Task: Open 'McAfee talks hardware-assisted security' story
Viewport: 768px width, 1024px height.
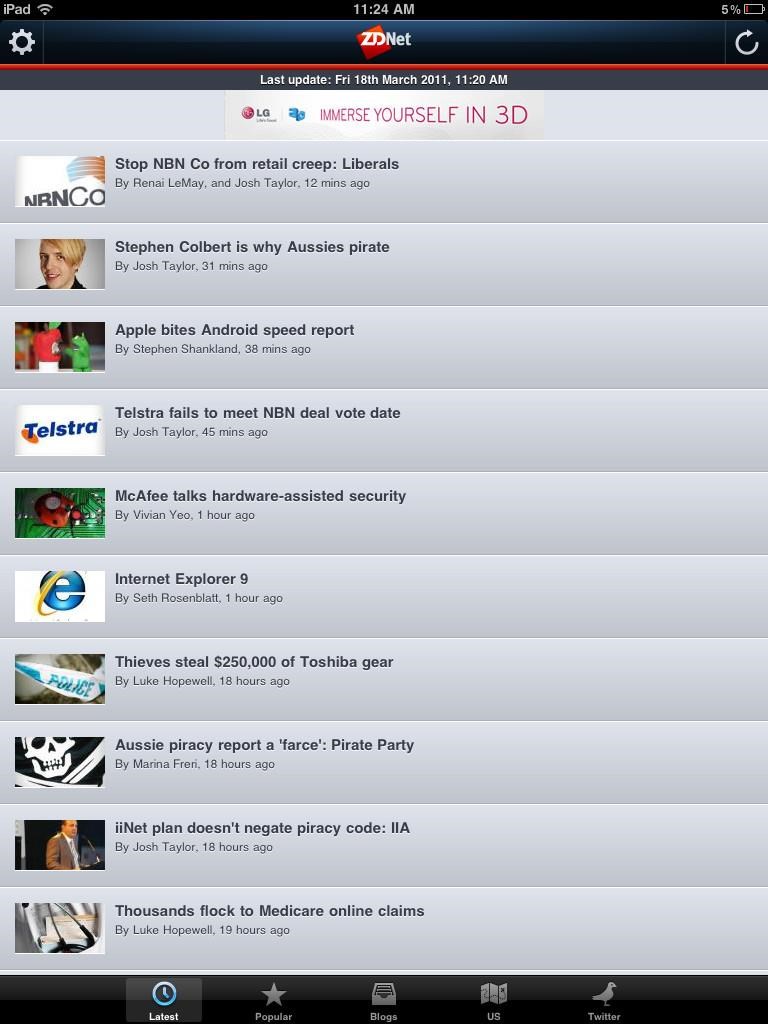Action: pyautogui.click(x=384, y=513)
